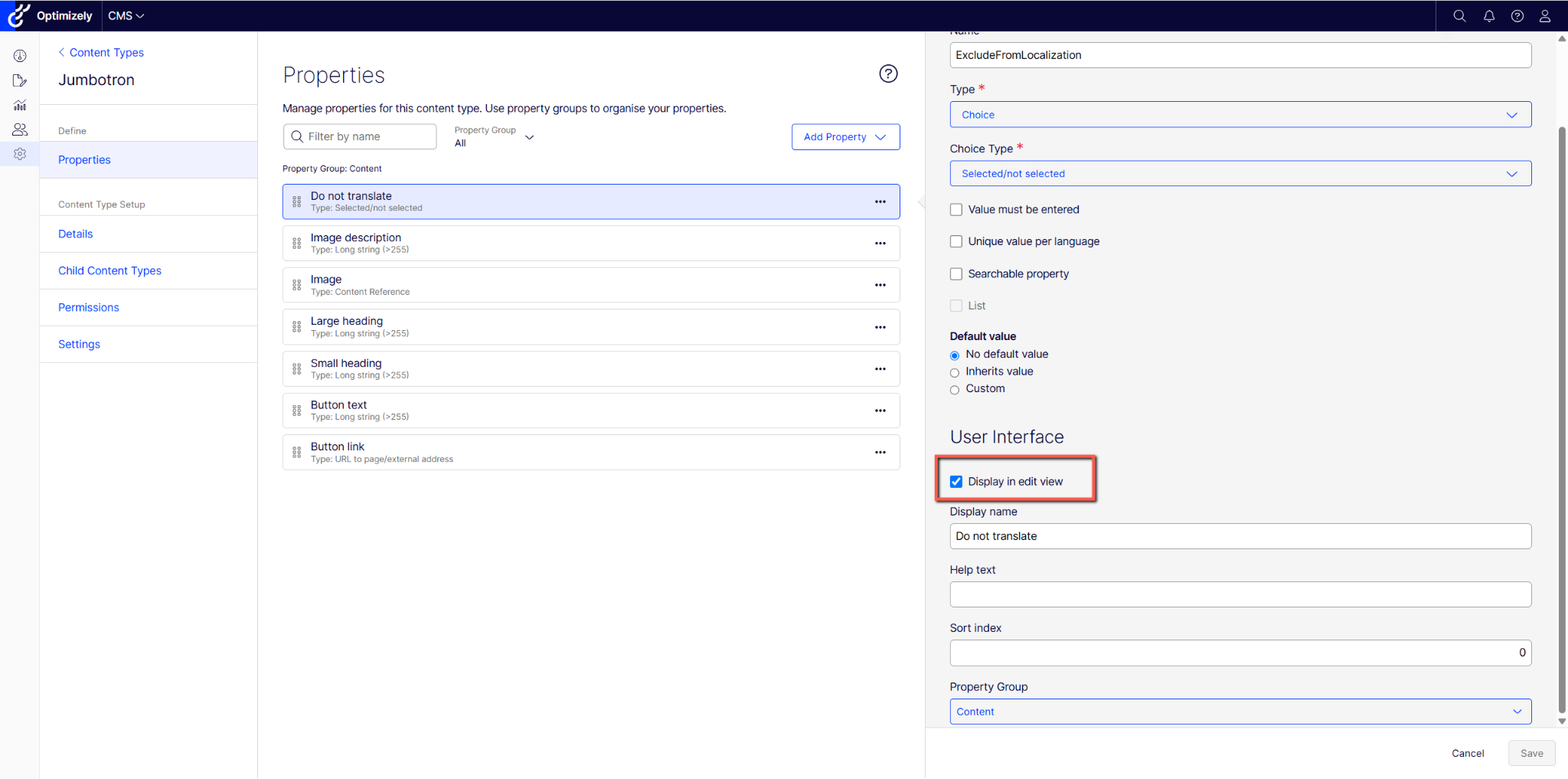
Task: Open the edit content icon in left rail
Action: coord(20,80)
